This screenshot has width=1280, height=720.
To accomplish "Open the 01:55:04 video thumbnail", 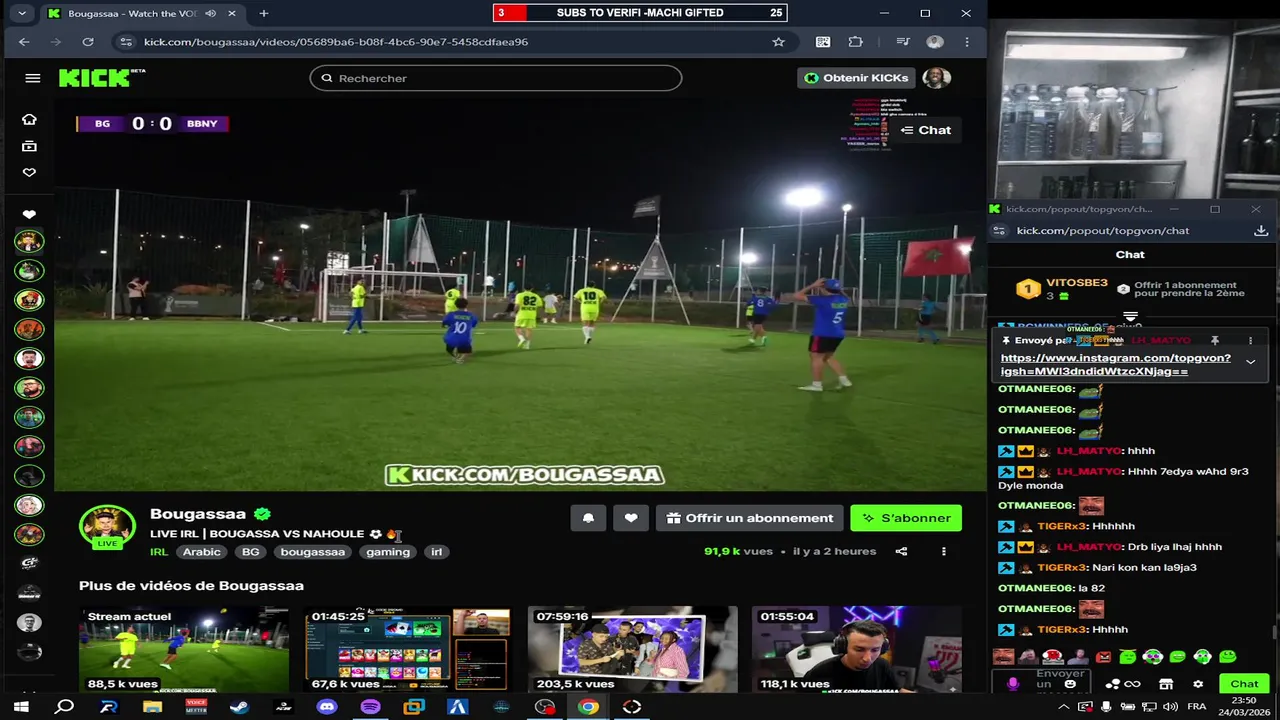I will coord(856,649).
